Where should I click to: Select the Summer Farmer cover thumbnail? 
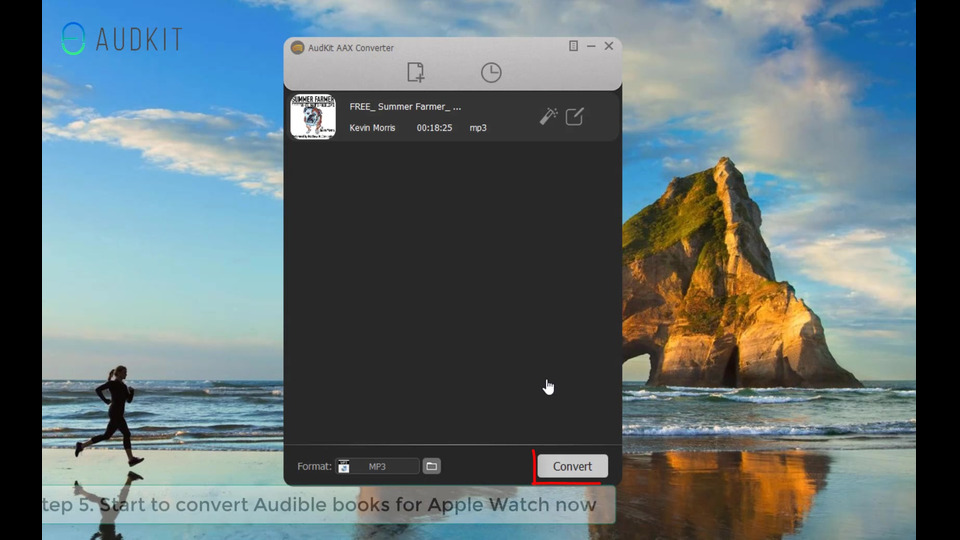(313, 116)
